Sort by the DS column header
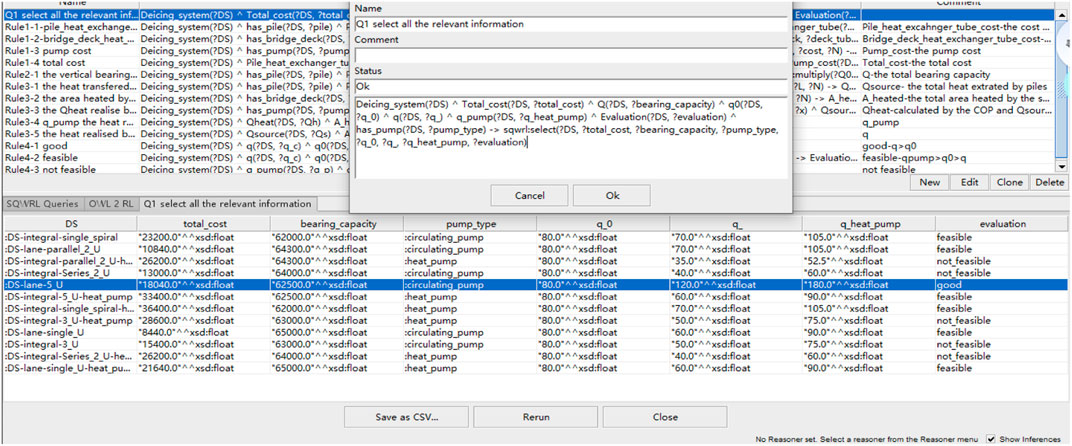Viewport: 1072px width, 446px height. (x=70, y=224)
